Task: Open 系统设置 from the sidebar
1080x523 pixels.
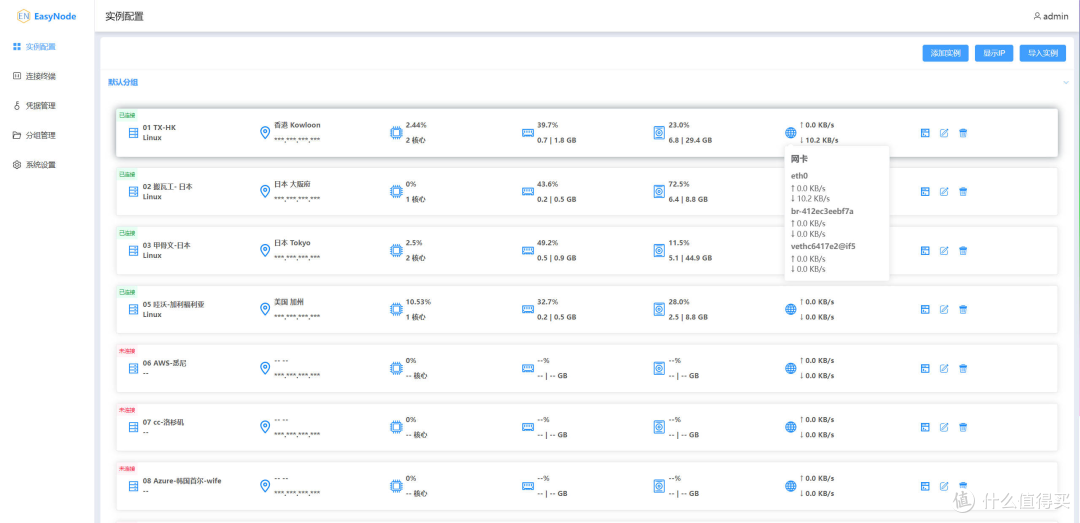Action: (x=40, y=164)
